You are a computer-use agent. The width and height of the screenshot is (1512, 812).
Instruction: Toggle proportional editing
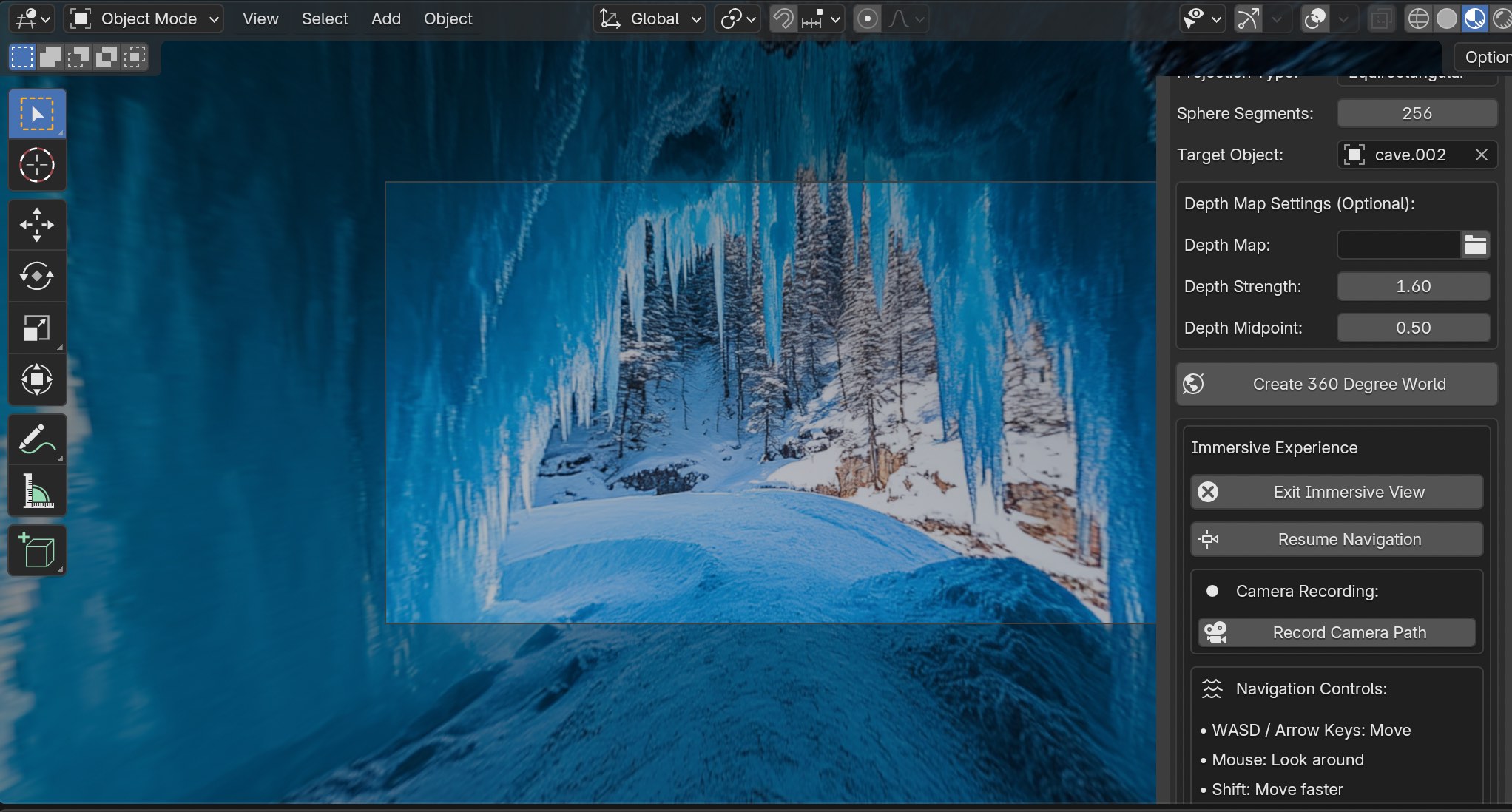point(868,18)
